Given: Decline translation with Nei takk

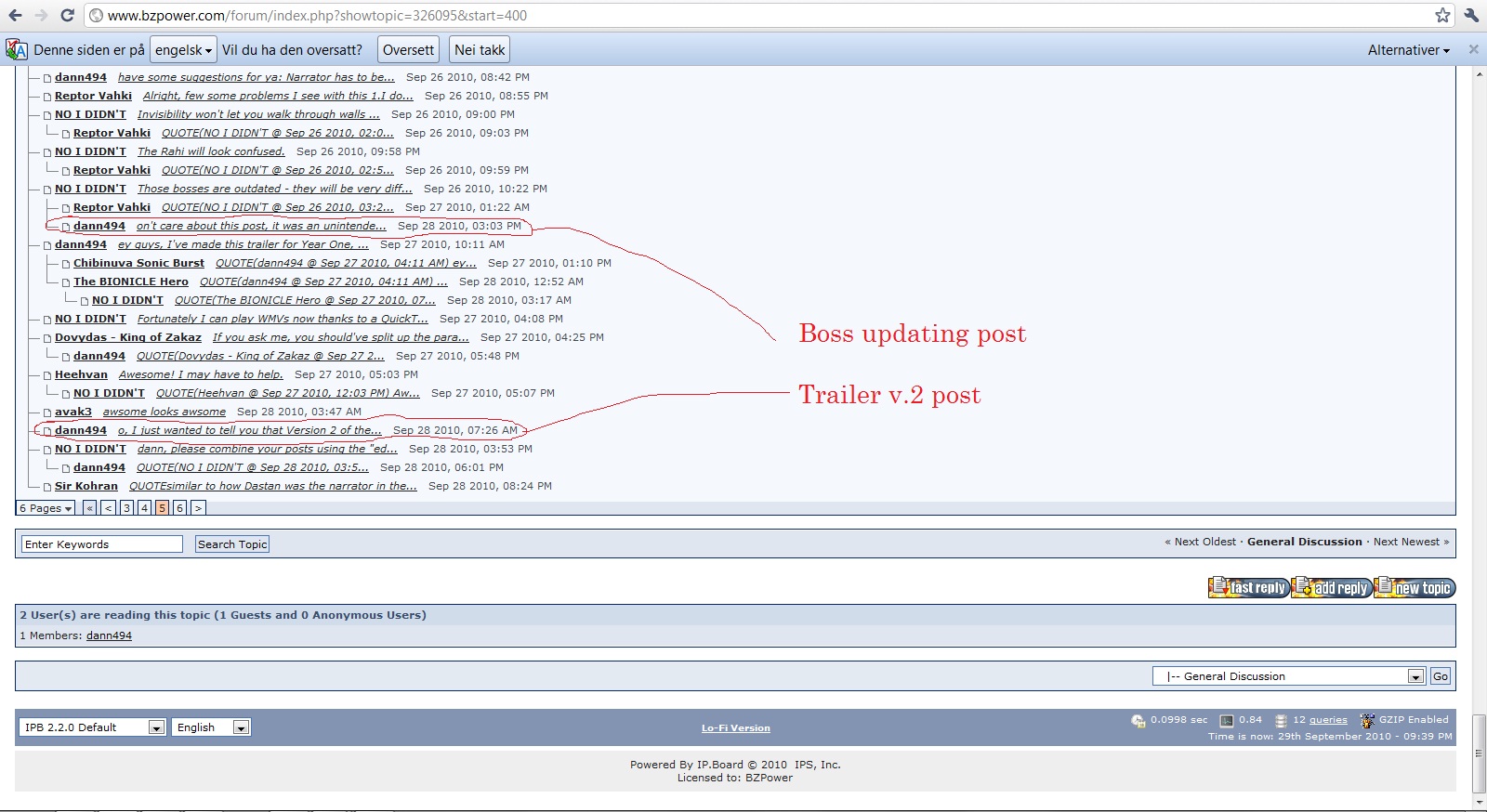Looking at the screenshot, I should [x=480, y=50].
